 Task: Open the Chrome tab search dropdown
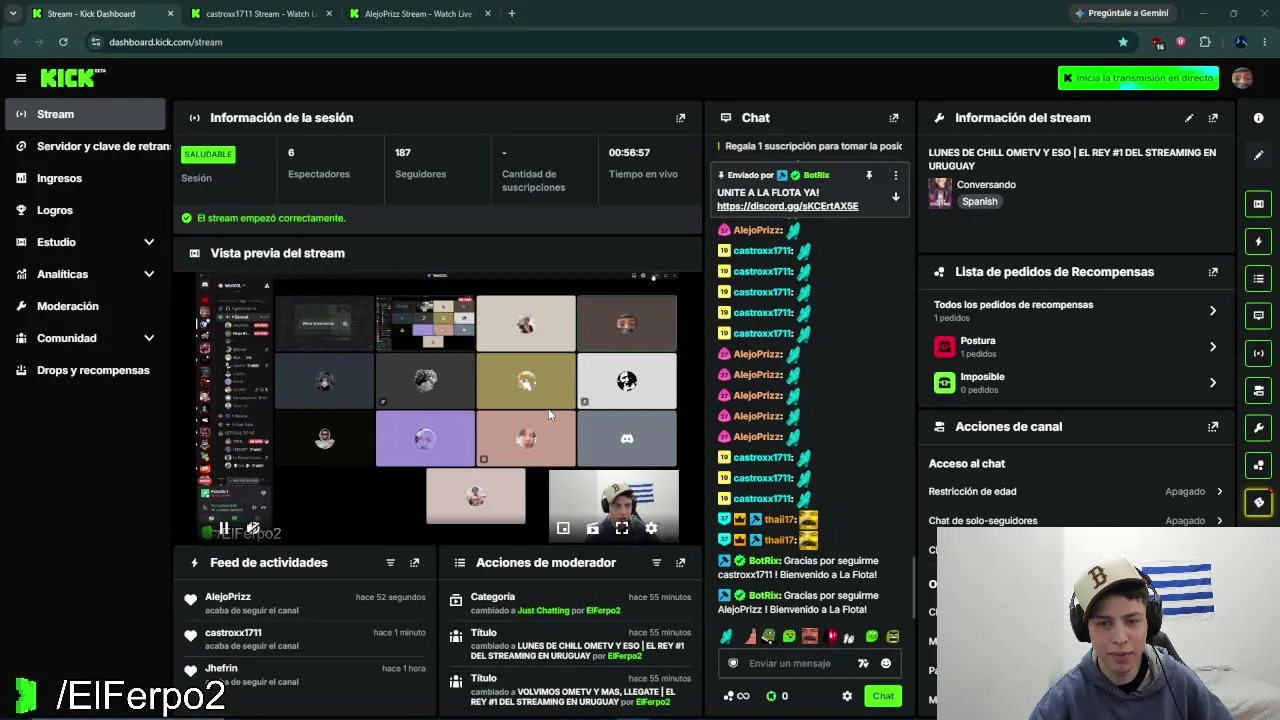(x=13, y=14)
